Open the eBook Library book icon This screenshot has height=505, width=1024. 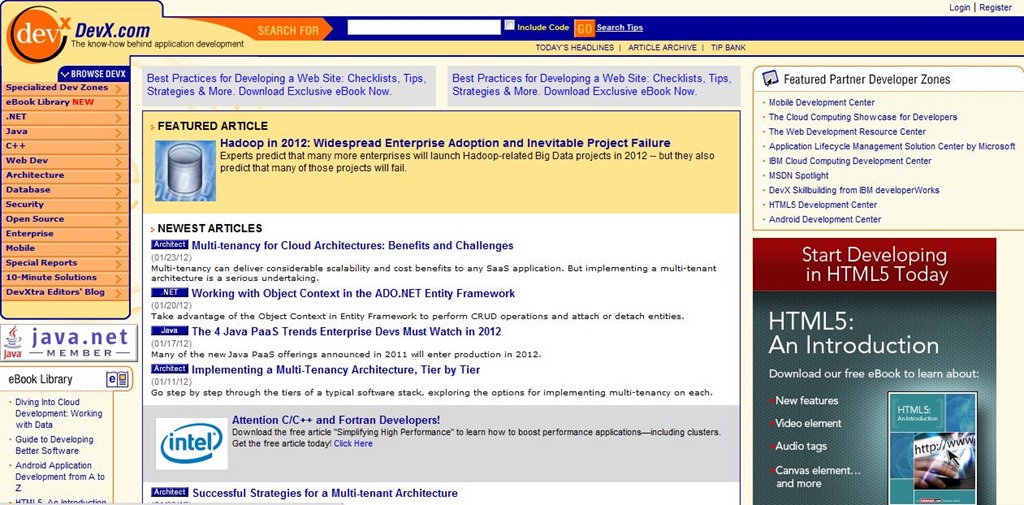coord(117,380)
